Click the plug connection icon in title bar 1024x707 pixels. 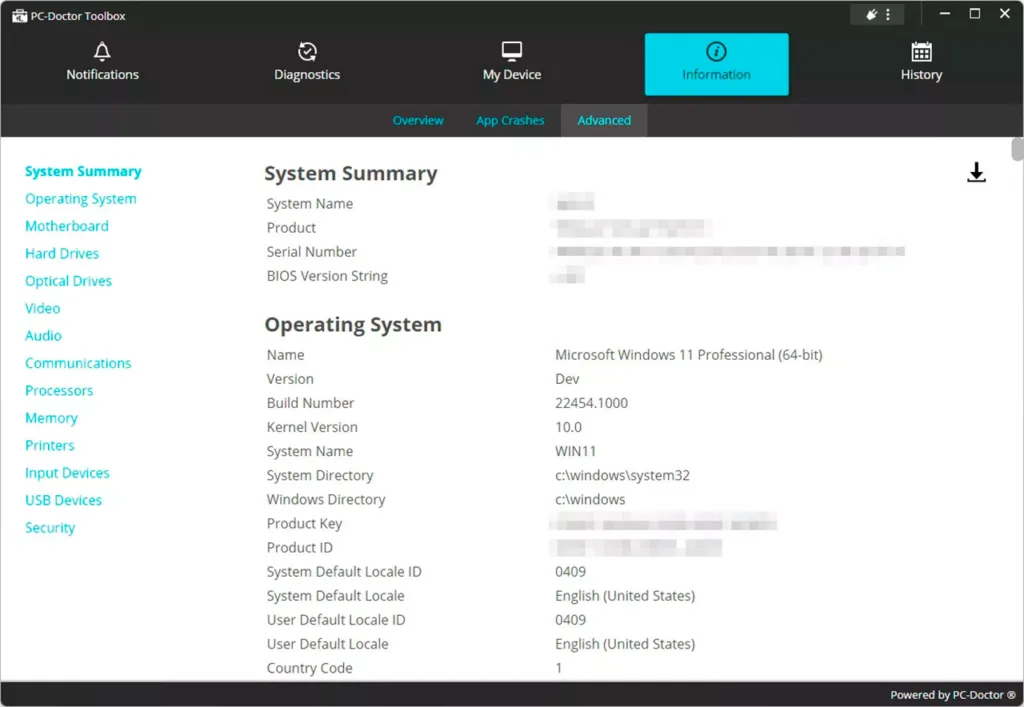coord(871,14)
